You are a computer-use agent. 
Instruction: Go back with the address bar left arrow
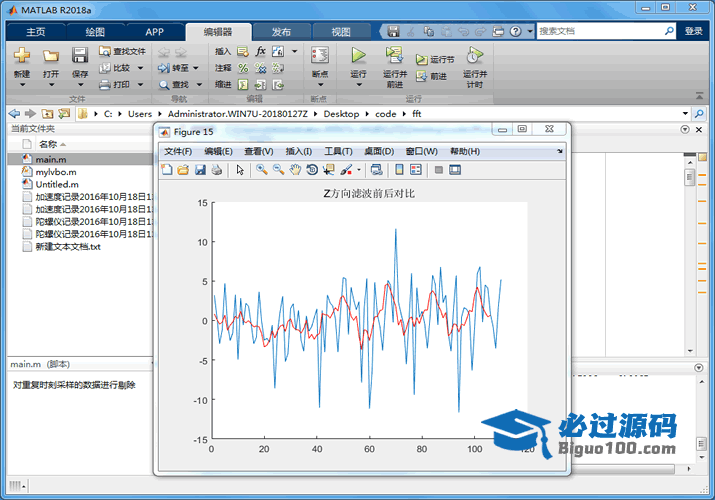(15, 113)
